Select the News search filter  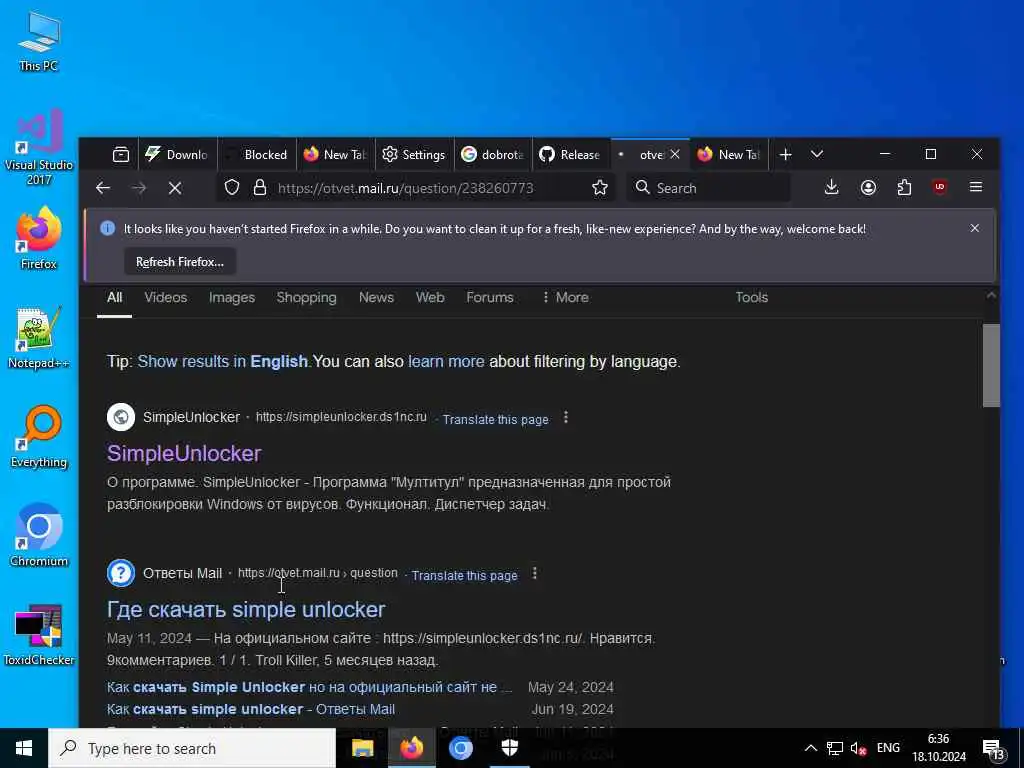[376, 297]
